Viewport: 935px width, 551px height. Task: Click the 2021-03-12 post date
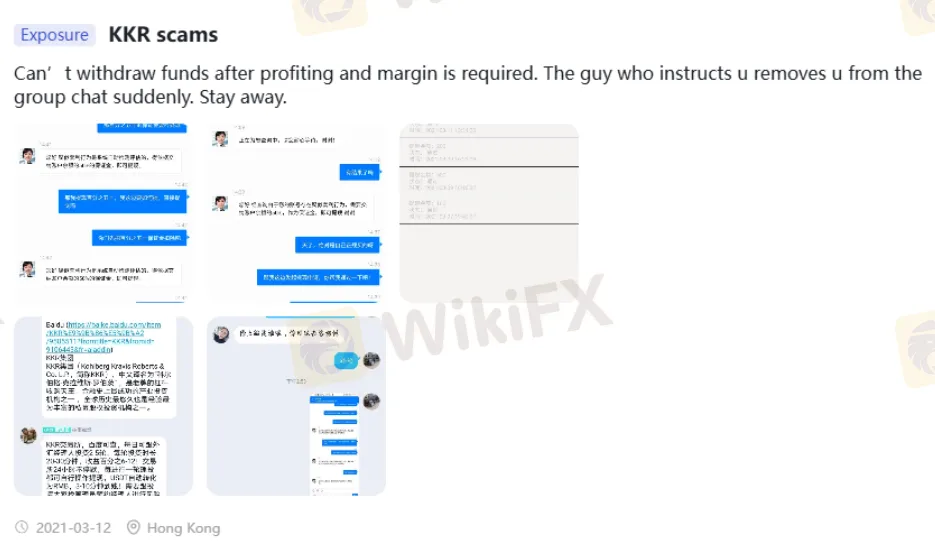pyautogui.click(x=73, y=528)
